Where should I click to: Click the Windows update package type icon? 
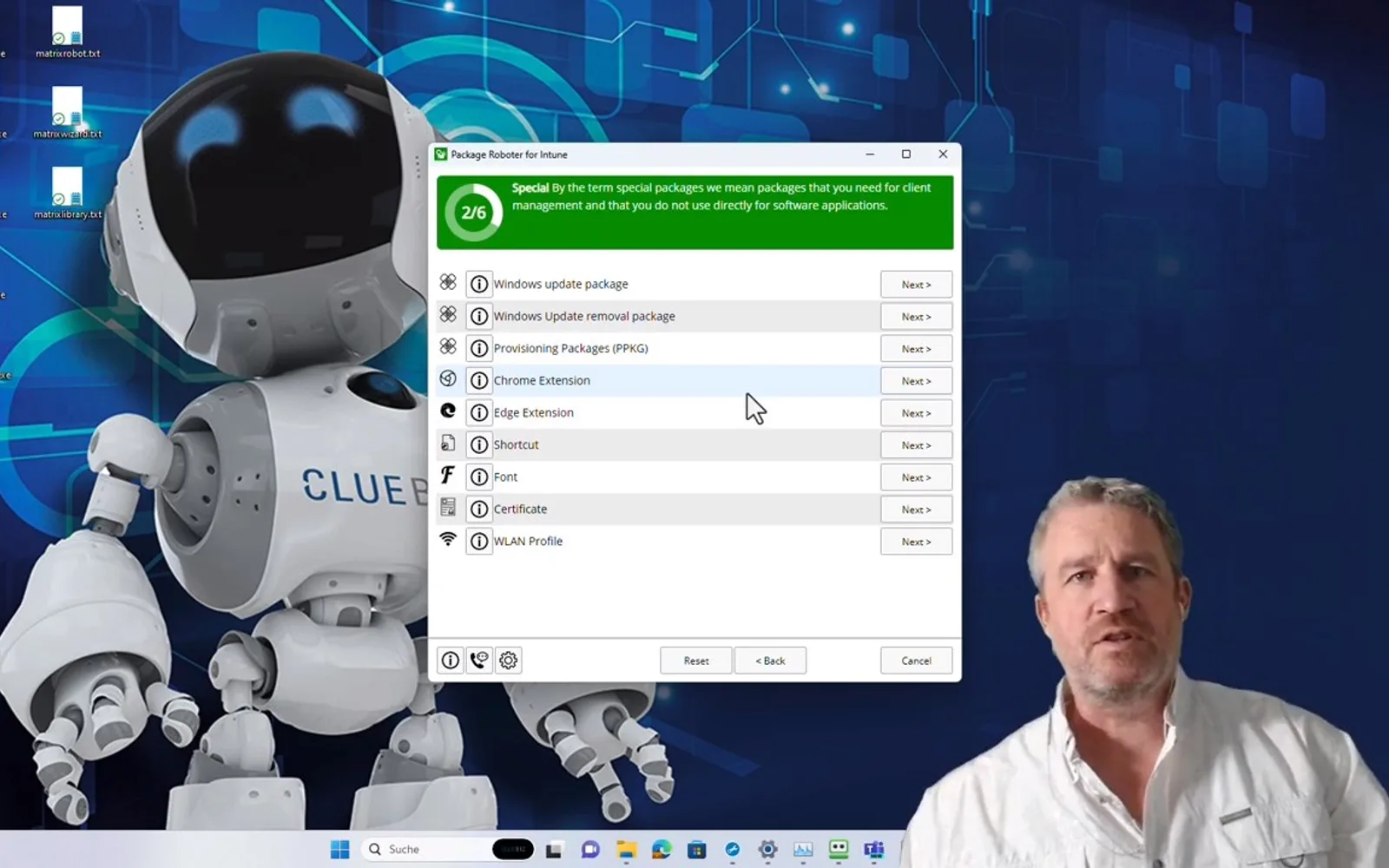point(448,282)
